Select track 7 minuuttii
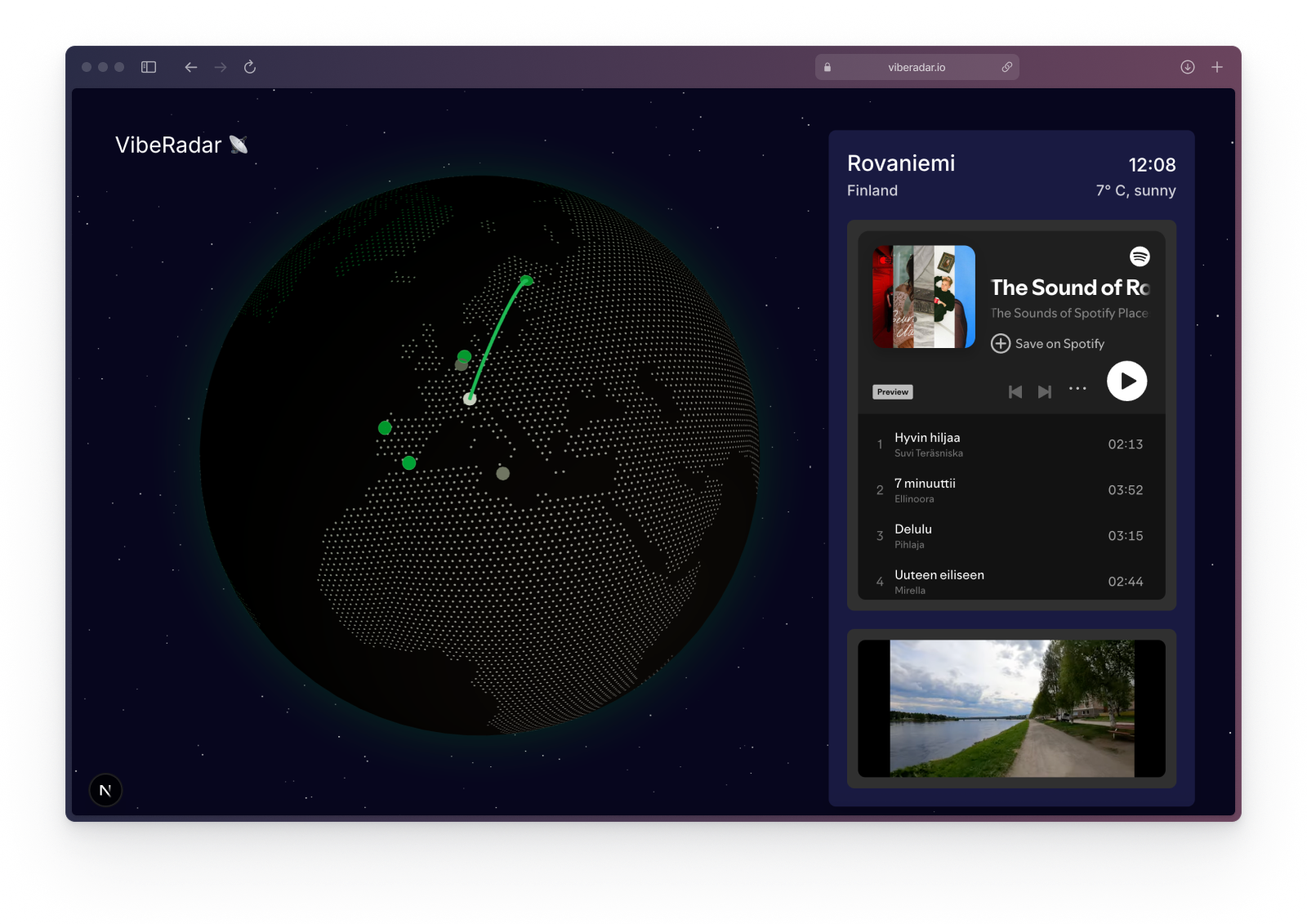This screenshot has width=1307, height=924. tap(1011, 490)
